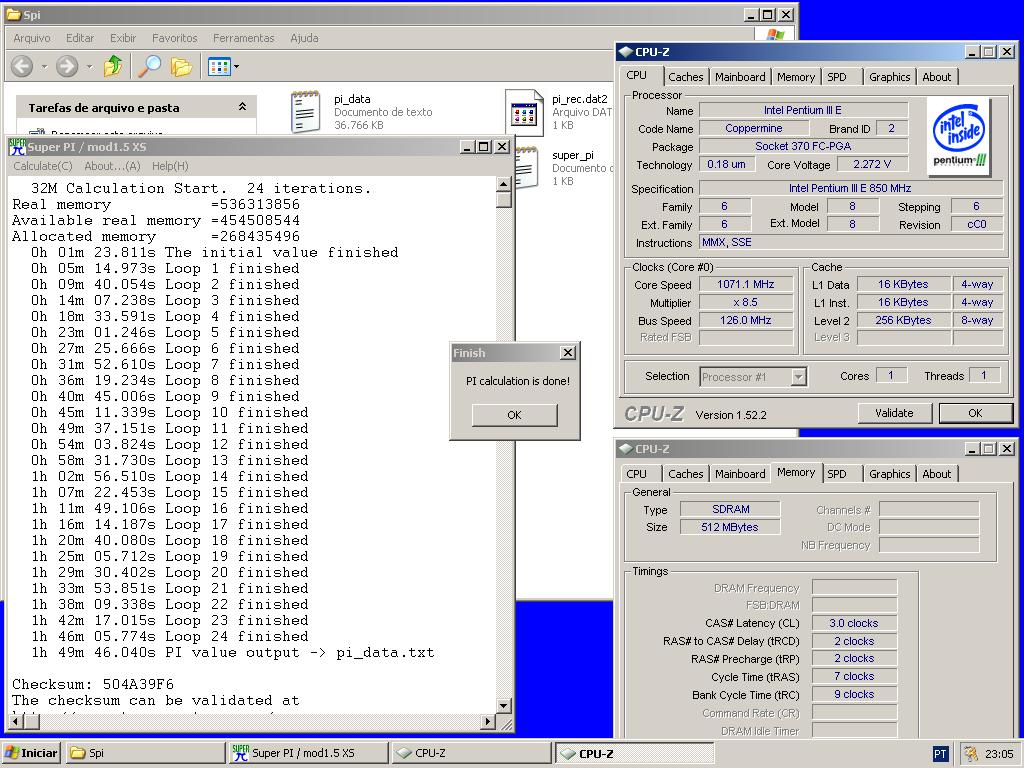The image size is (1024, 768).
Task: Click the CAS# Latency 3.0 clocks field
Action: (854, 623)
